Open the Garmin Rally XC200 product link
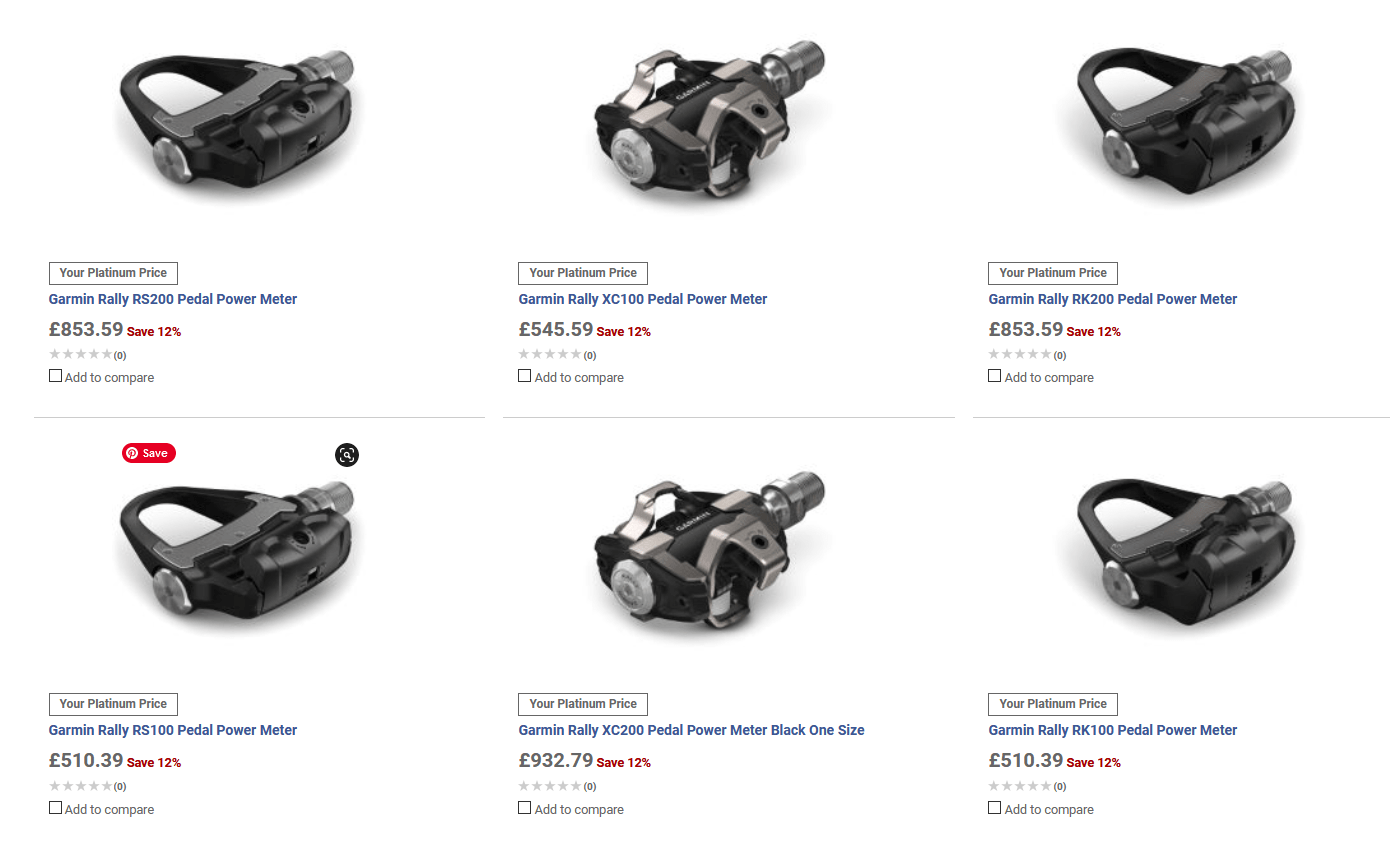 [x=690, y=730]
